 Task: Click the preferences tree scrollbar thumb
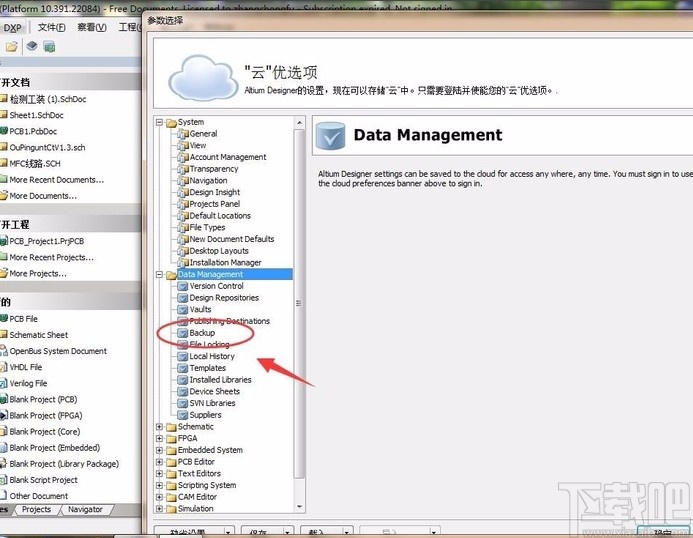tap(299, 303)
